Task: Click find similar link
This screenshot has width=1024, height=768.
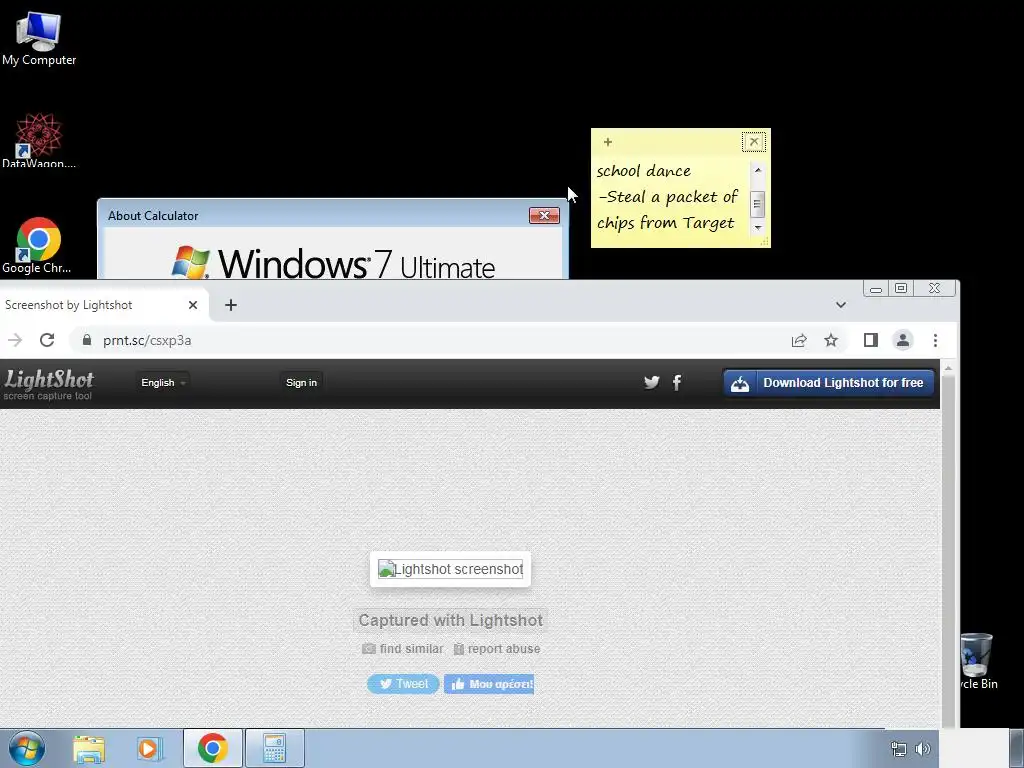Action: coord(403,649)
